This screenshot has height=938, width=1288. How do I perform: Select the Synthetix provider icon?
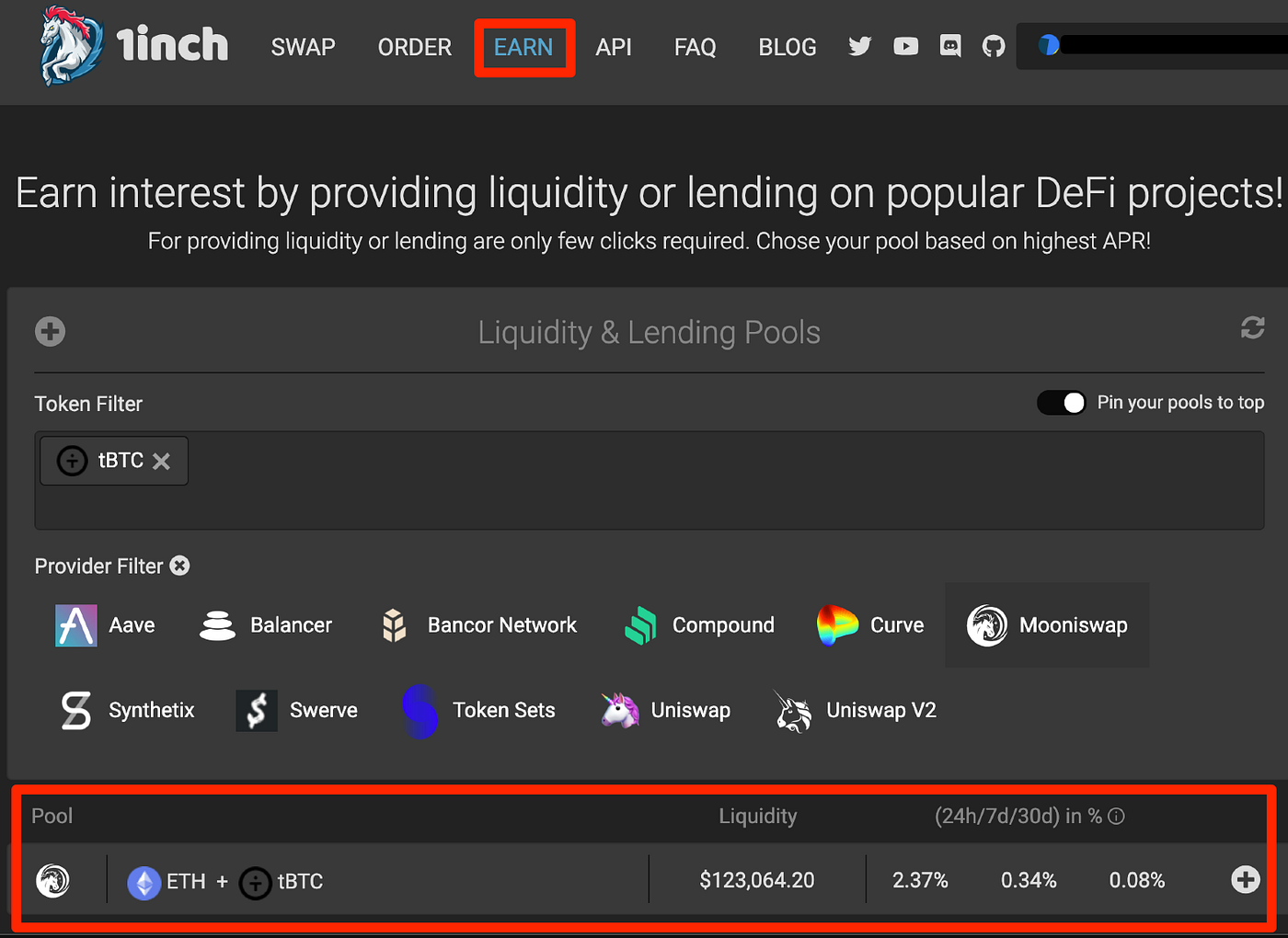pos(75,710)
